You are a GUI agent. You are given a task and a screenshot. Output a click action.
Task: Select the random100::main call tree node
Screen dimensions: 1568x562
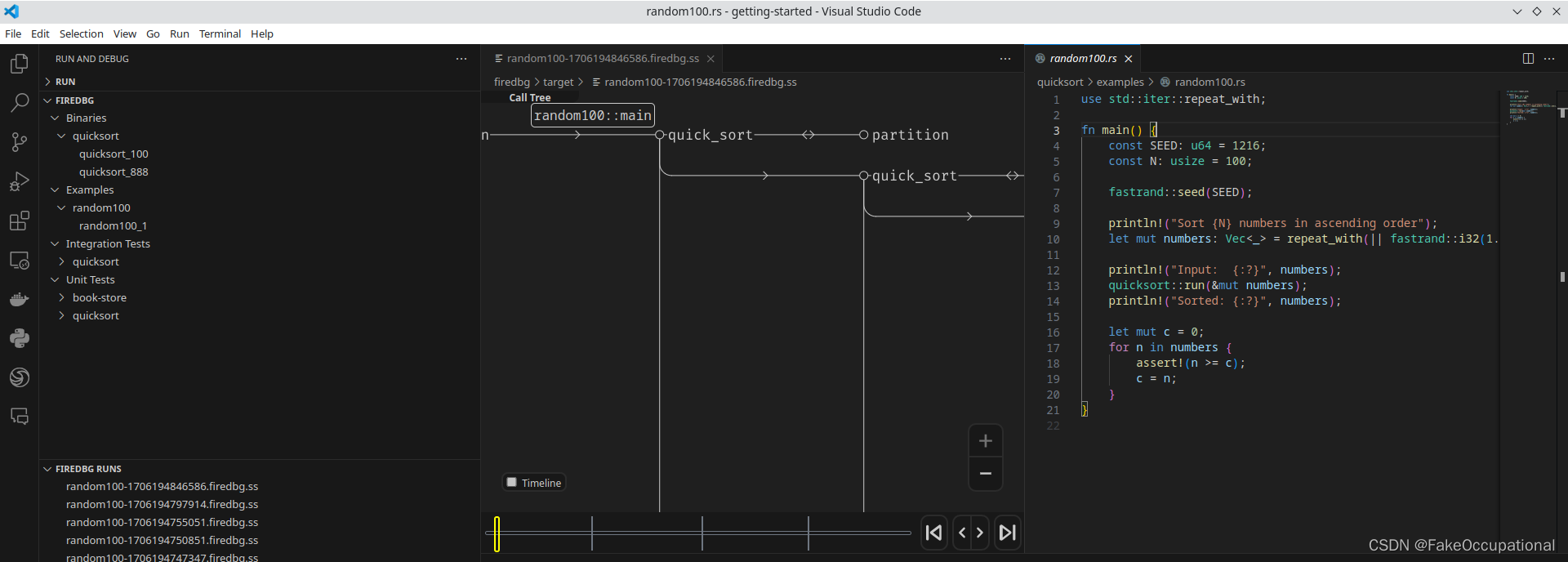593,115
